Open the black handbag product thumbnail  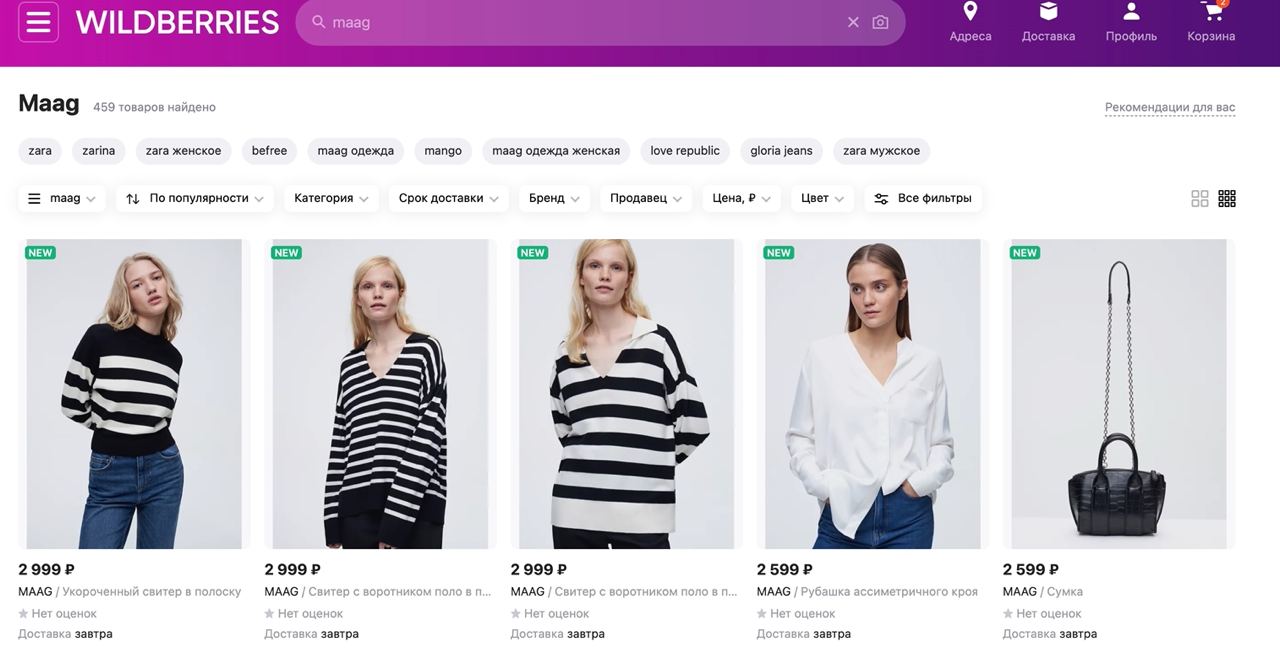click(x=1119, y=393)
